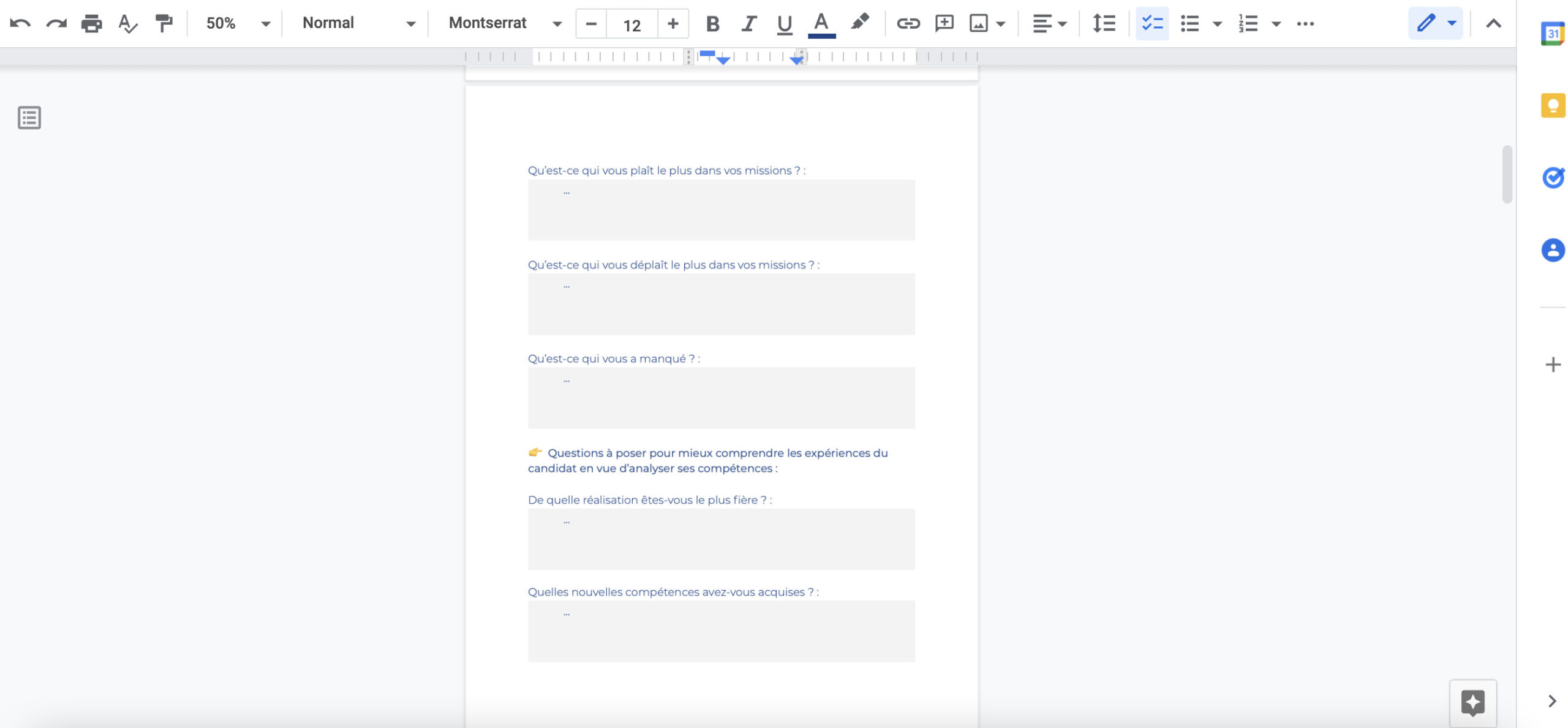
Task: Open the Normal paragraph style dropdown
Action: [359, 23]
